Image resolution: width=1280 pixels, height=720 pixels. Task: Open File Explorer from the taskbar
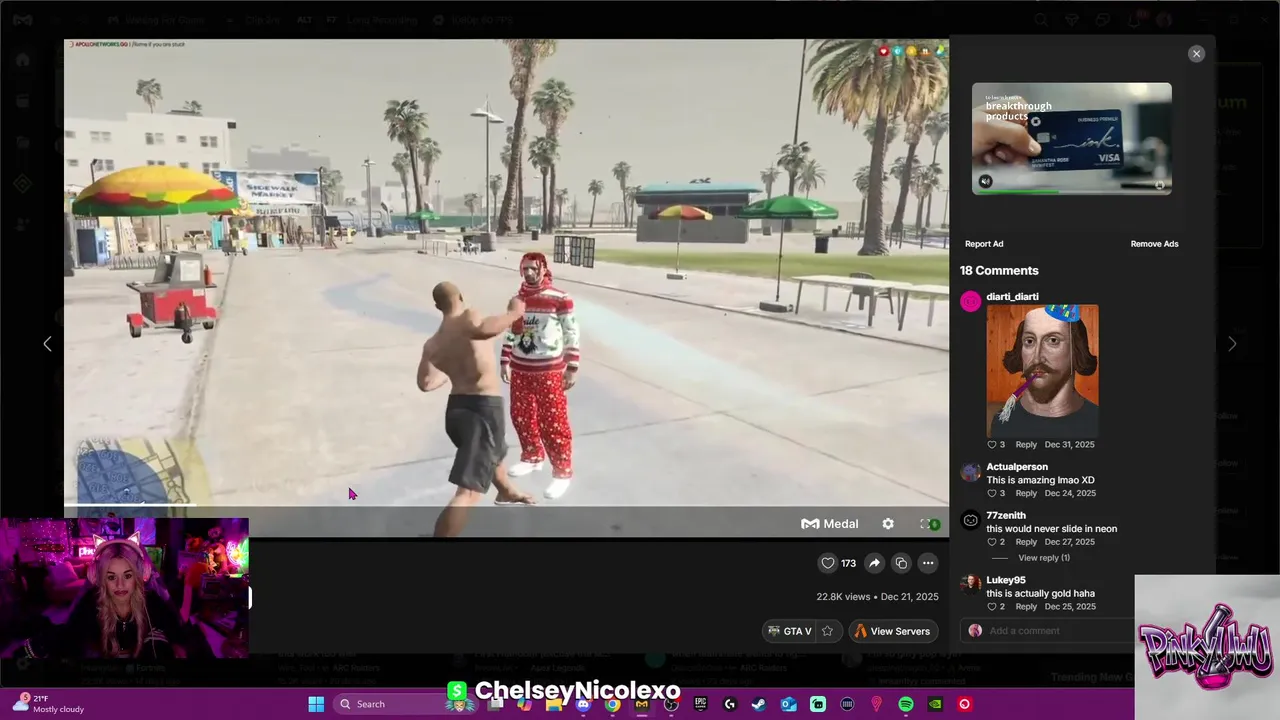tap(553, 704)
